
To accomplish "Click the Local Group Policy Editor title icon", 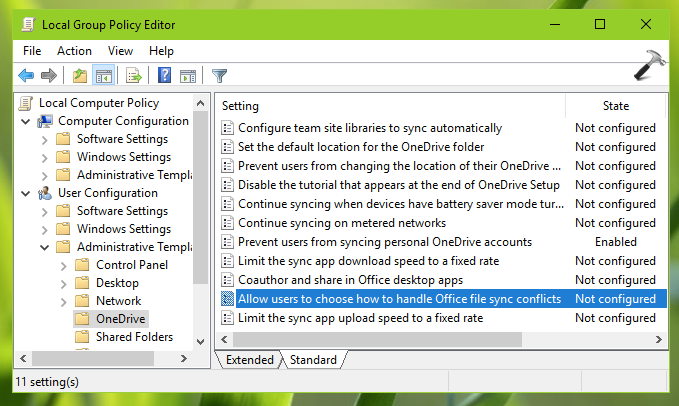I will [28, 25].
